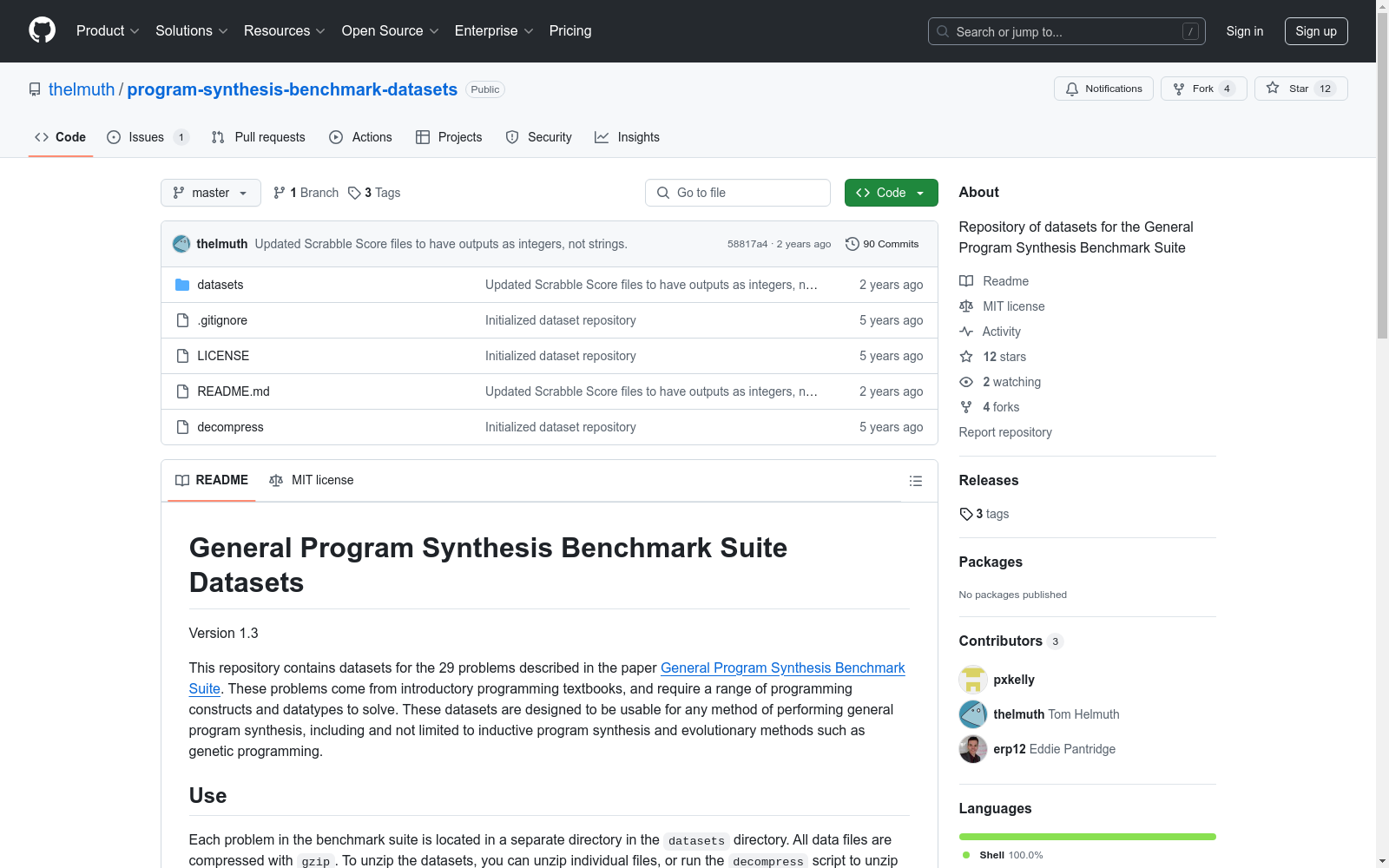The width and height of the screenshot is (1389, 868).
Task: Fork this repository
Action: click(x=1203, y=89)
